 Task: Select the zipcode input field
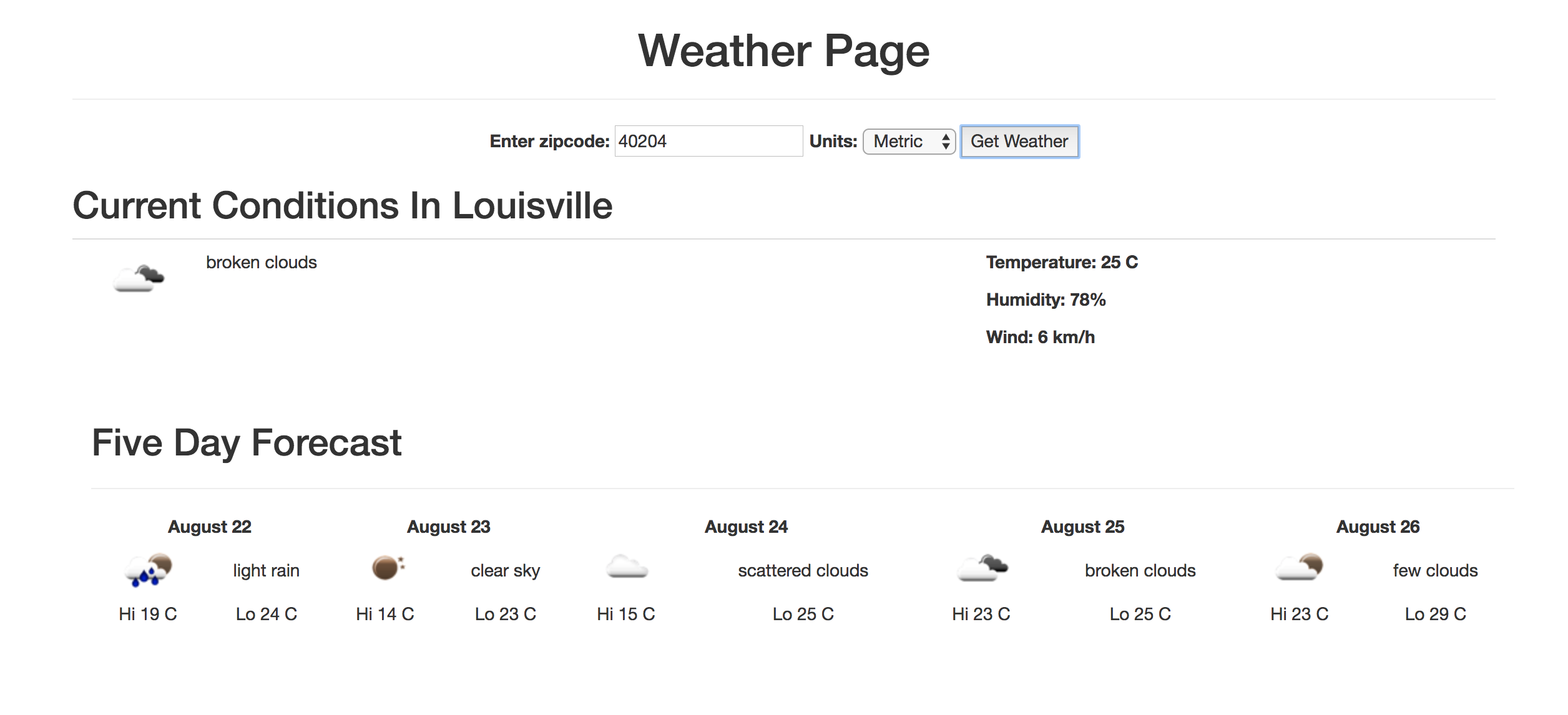pyautogui.click(x=707, y=142)
